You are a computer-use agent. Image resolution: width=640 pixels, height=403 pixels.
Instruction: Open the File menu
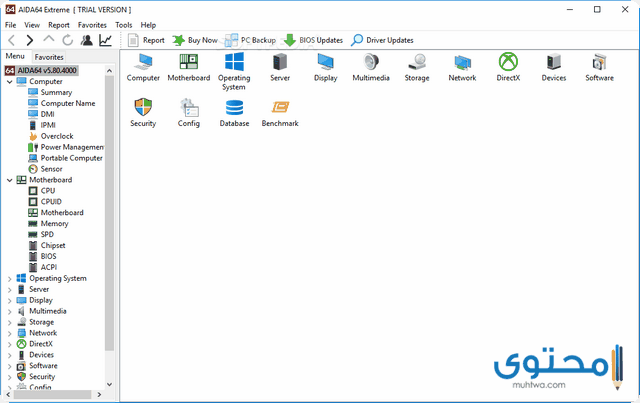[11, 25]
